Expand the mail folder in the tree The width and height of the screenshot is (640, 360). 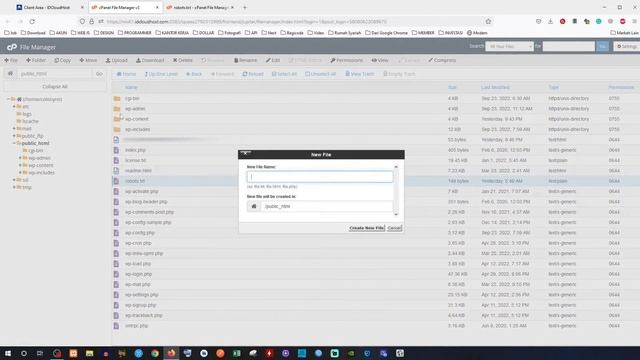14,129
